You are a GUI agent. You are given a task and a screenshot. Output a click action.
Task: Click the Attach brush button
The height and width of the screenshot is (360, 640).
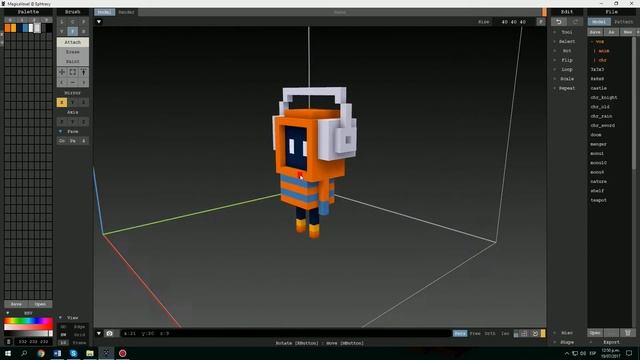(x=73, y=42)
